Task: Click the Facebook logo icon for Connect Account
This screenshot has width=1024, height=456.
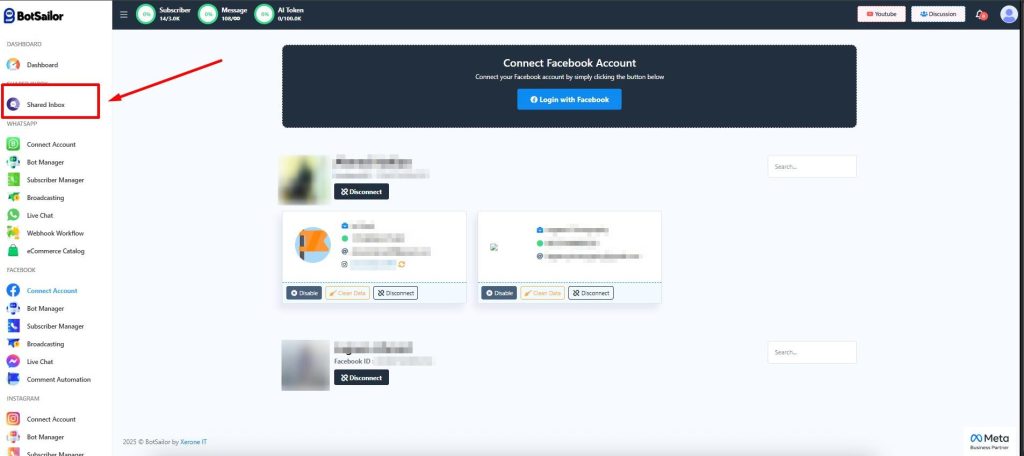Action: (13, 291)
